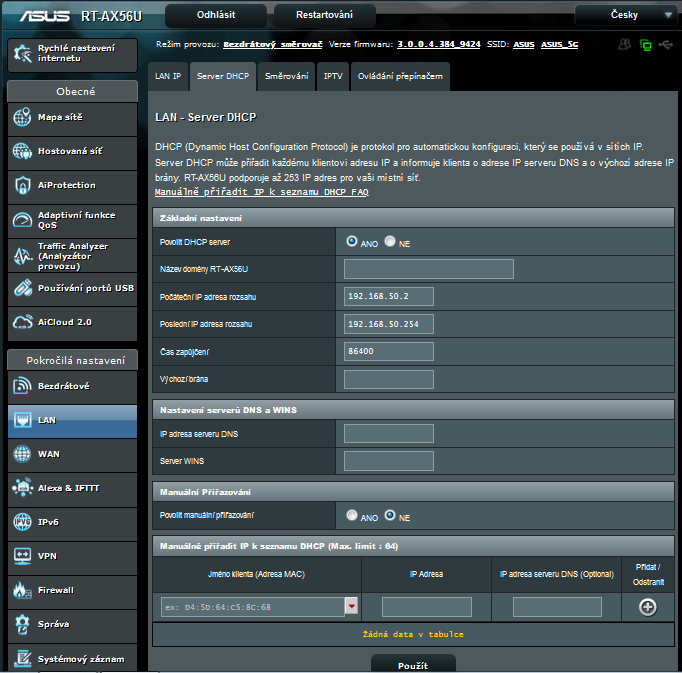This screenshot has width=682, height=673.
Task: Enable manual assignment with ANO radio
Action: [x=352, y=516]
